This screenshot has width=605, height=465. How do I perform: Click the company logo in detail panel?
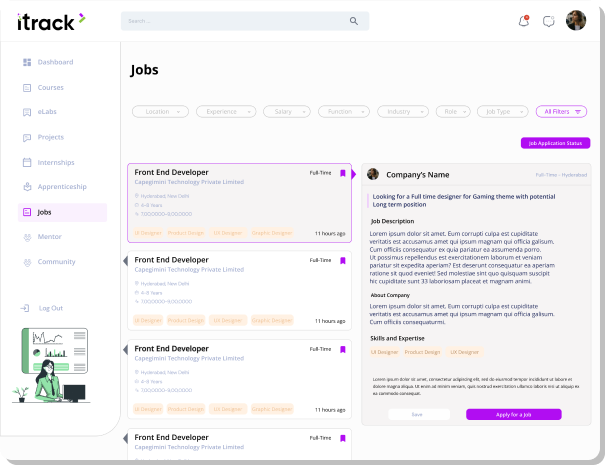tap(373, 174)
